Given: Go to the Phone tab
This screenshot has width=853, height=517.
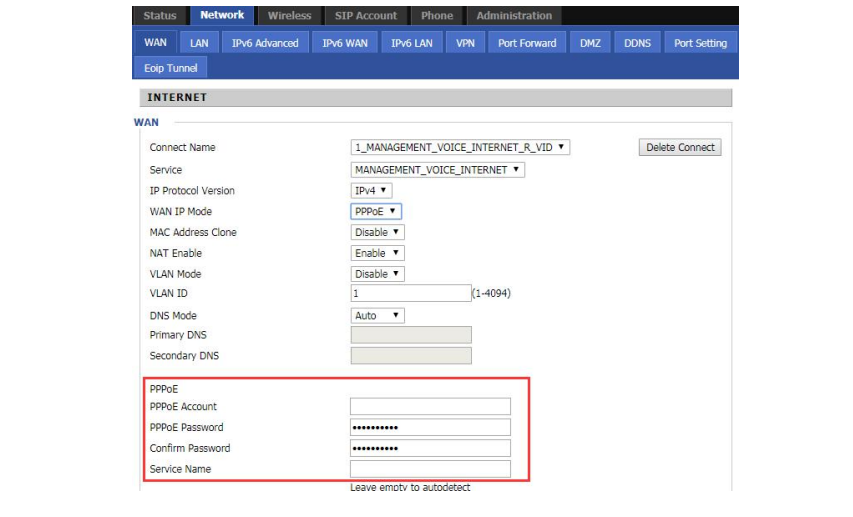Looking at the screenshot, I should pyautogui.click(x=437, y=16).
